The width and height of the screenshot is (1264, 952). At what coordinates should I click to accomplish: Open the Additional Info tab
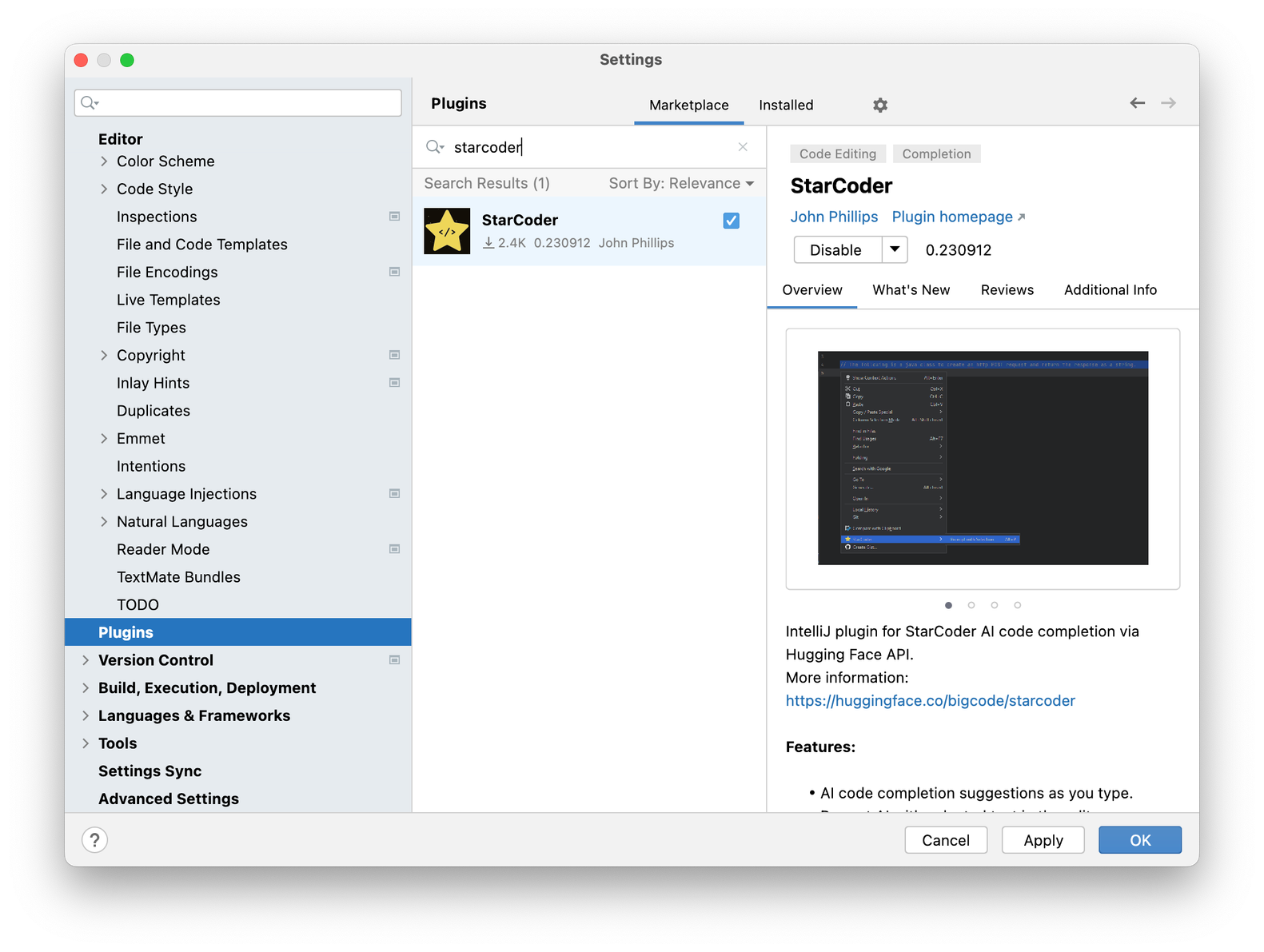click(x=1110, y=290)
